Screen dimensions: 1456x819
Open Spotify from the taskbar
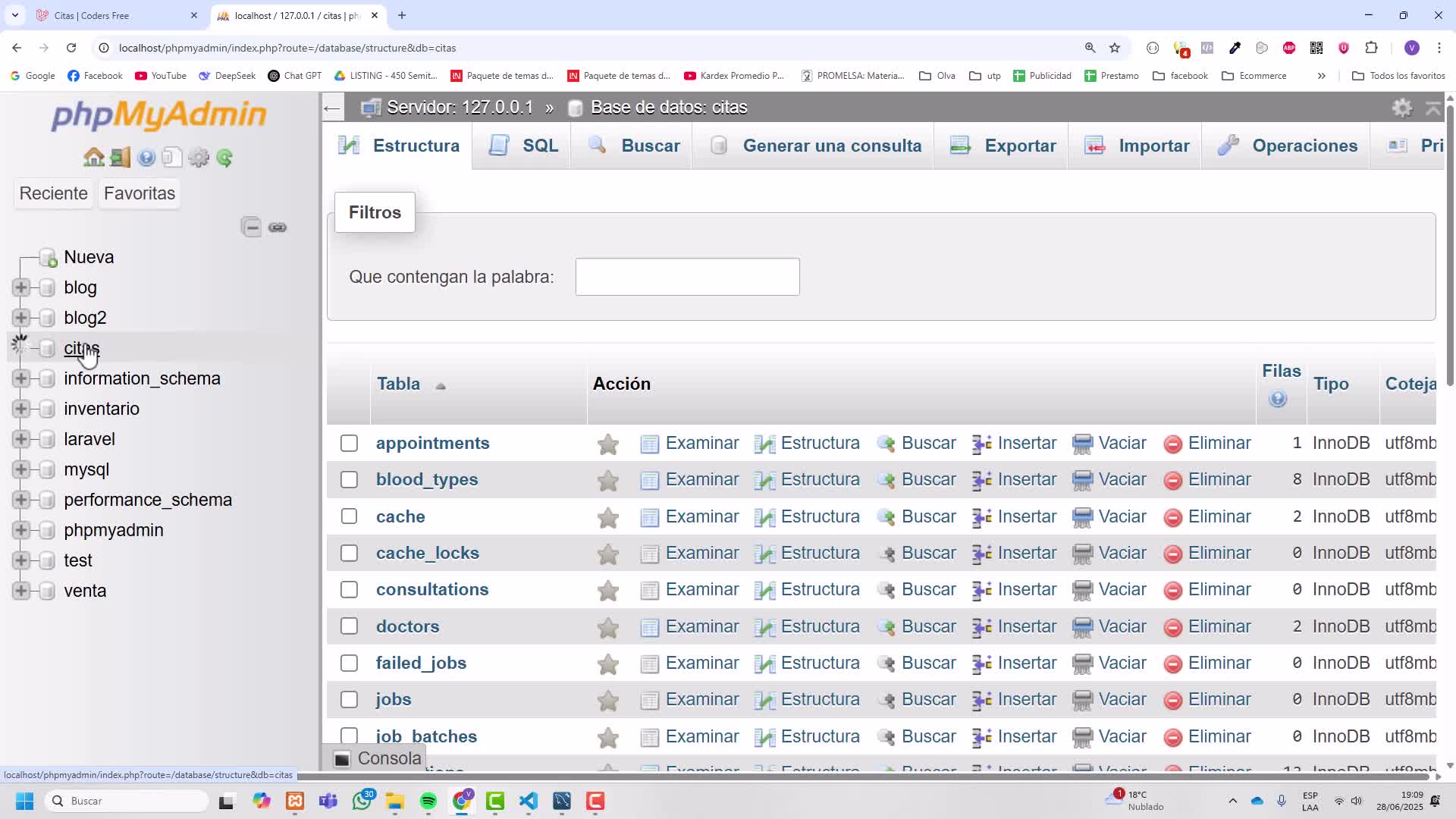[428, 801]
